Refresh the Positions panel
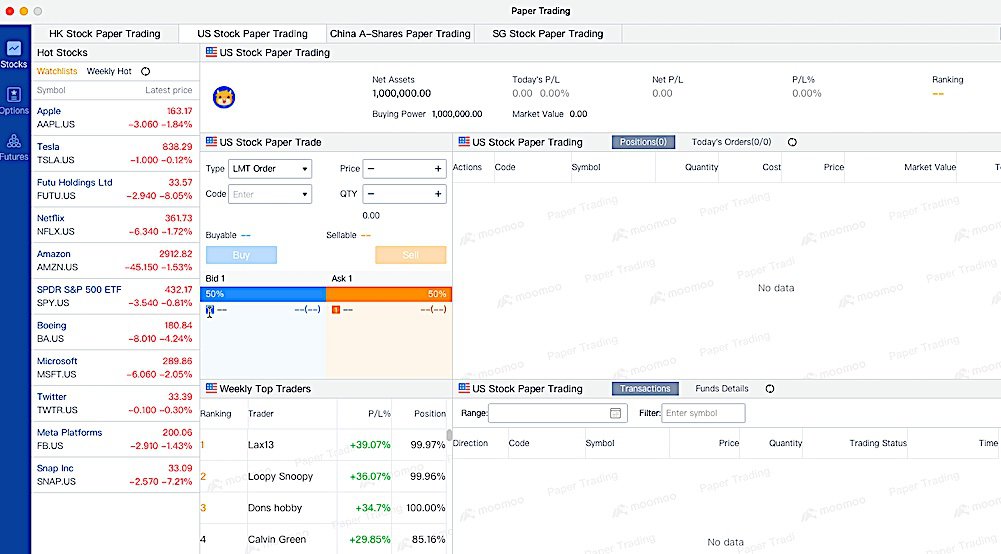The width and height of the screenshot is (1001, 554). point(792,142)
